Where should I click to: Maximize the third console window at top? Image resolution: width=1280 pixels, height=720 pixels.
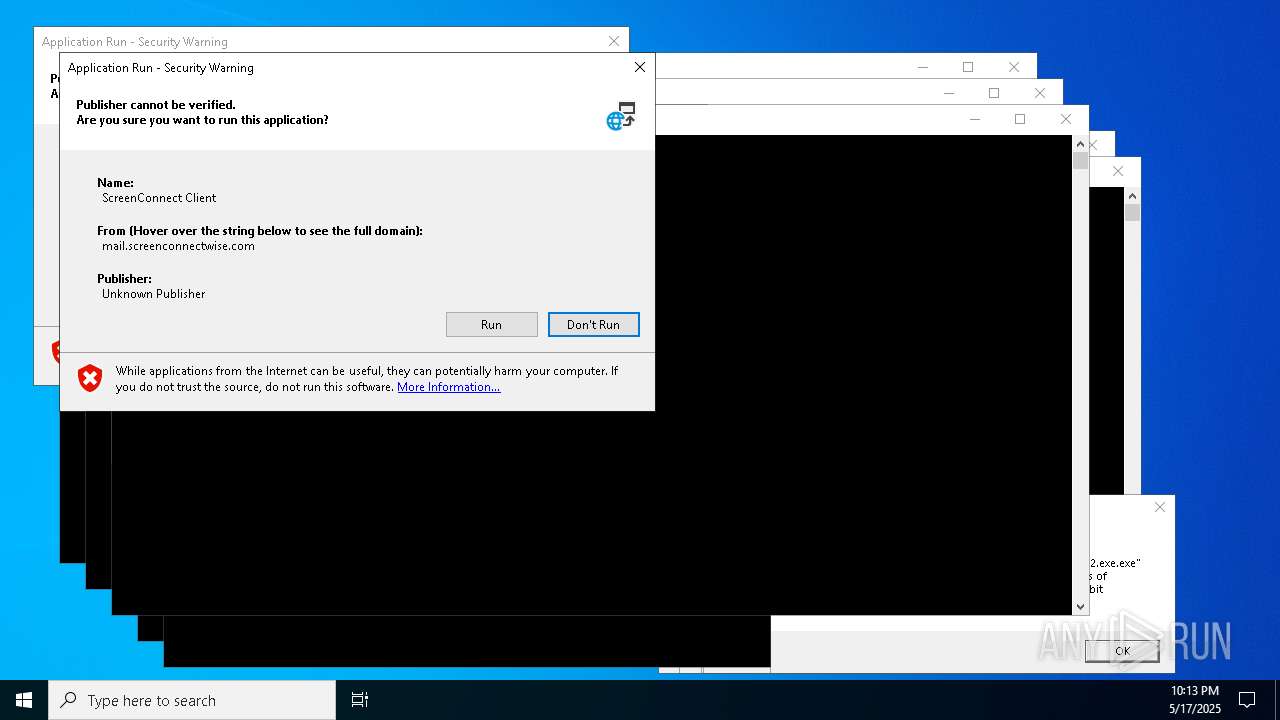(968, 67)
